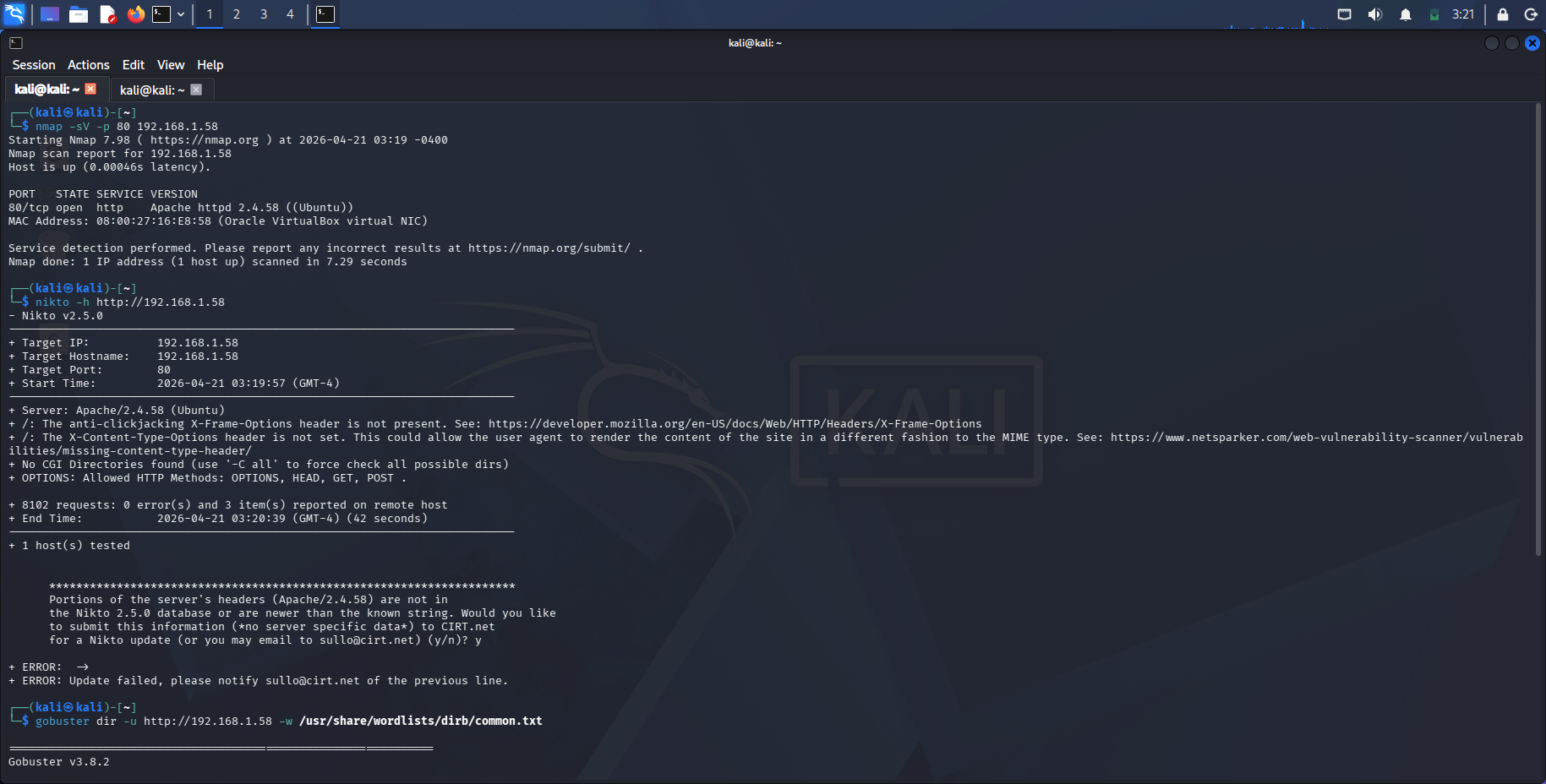Close the active tab using its red X

90,89
